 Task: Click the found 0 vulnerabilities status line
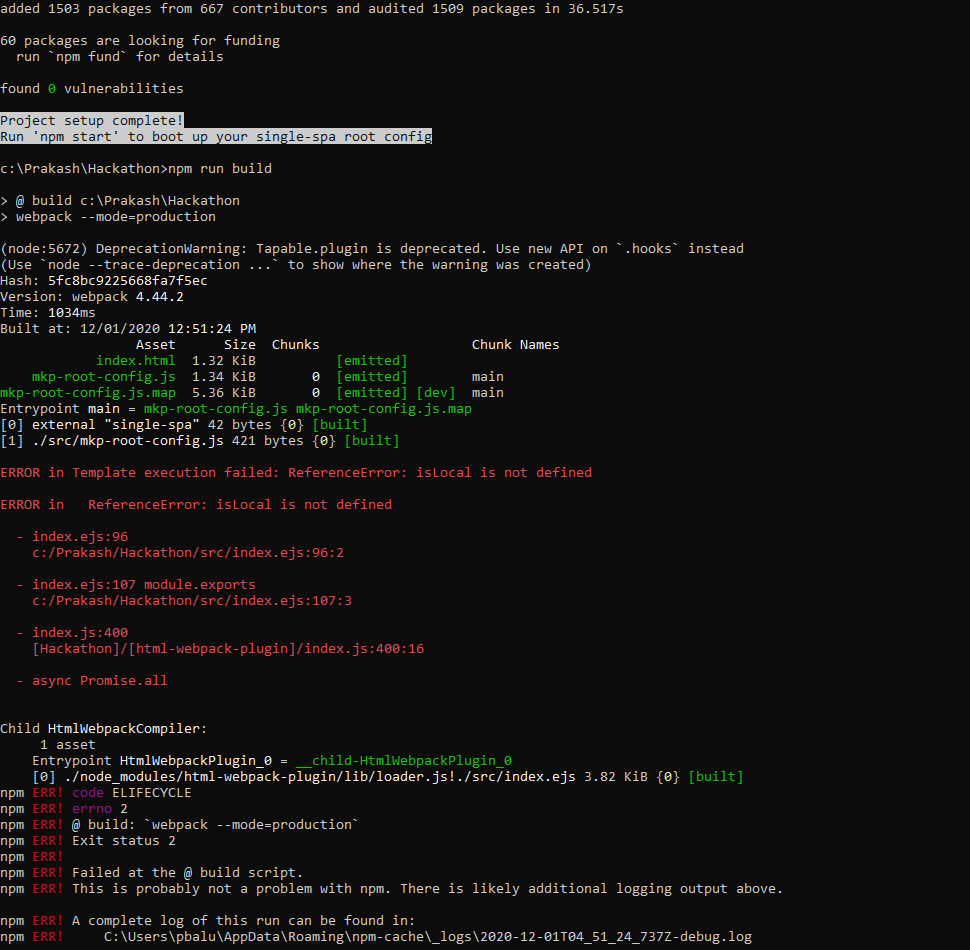(x=91, y=88)
